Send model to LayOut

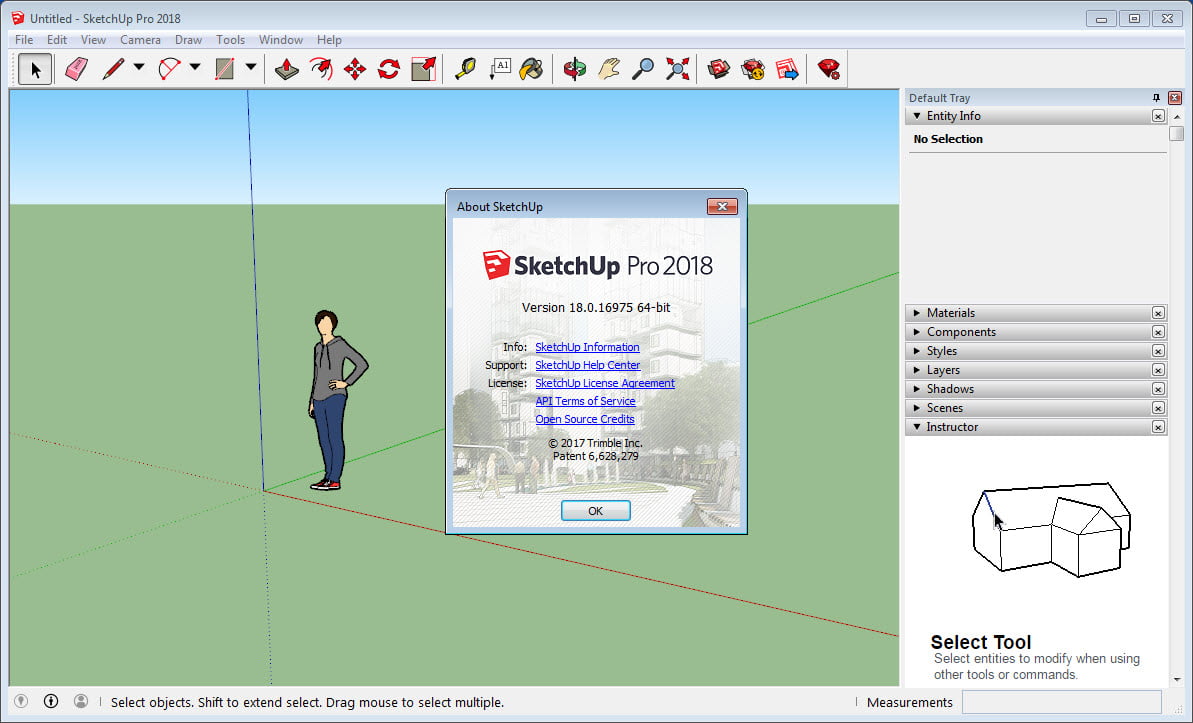[787, 69]
